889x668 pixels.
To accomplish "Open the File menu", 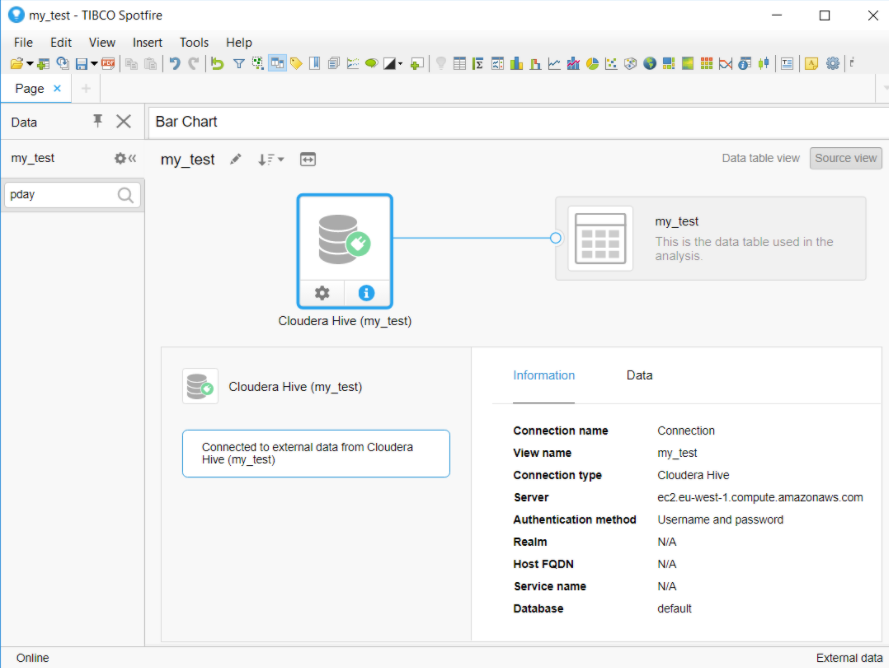I will (23, 43).
